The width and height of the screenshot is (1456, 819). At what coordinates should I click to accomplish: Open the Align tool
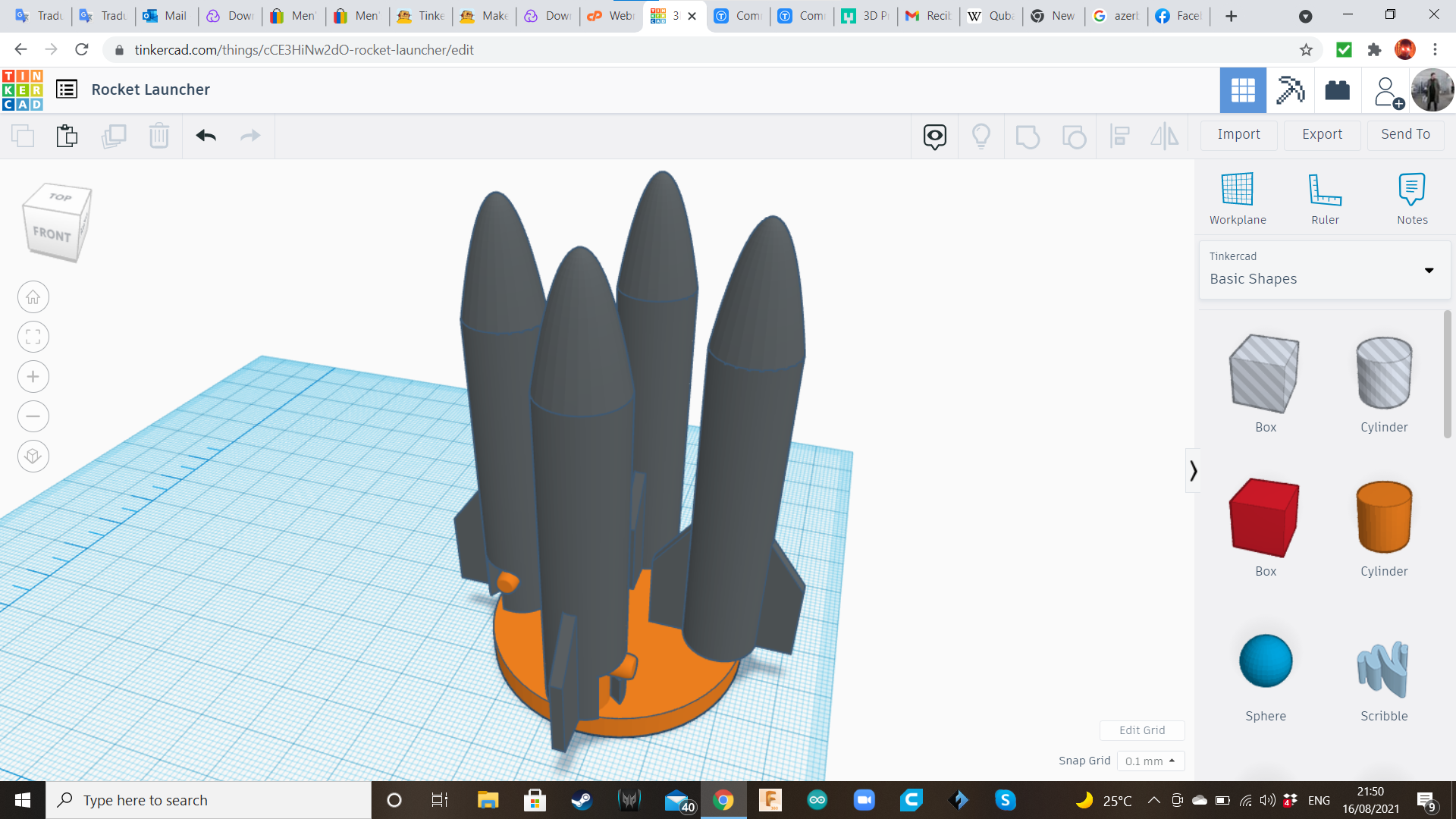pyautogui.click(x=1120, y=136)
